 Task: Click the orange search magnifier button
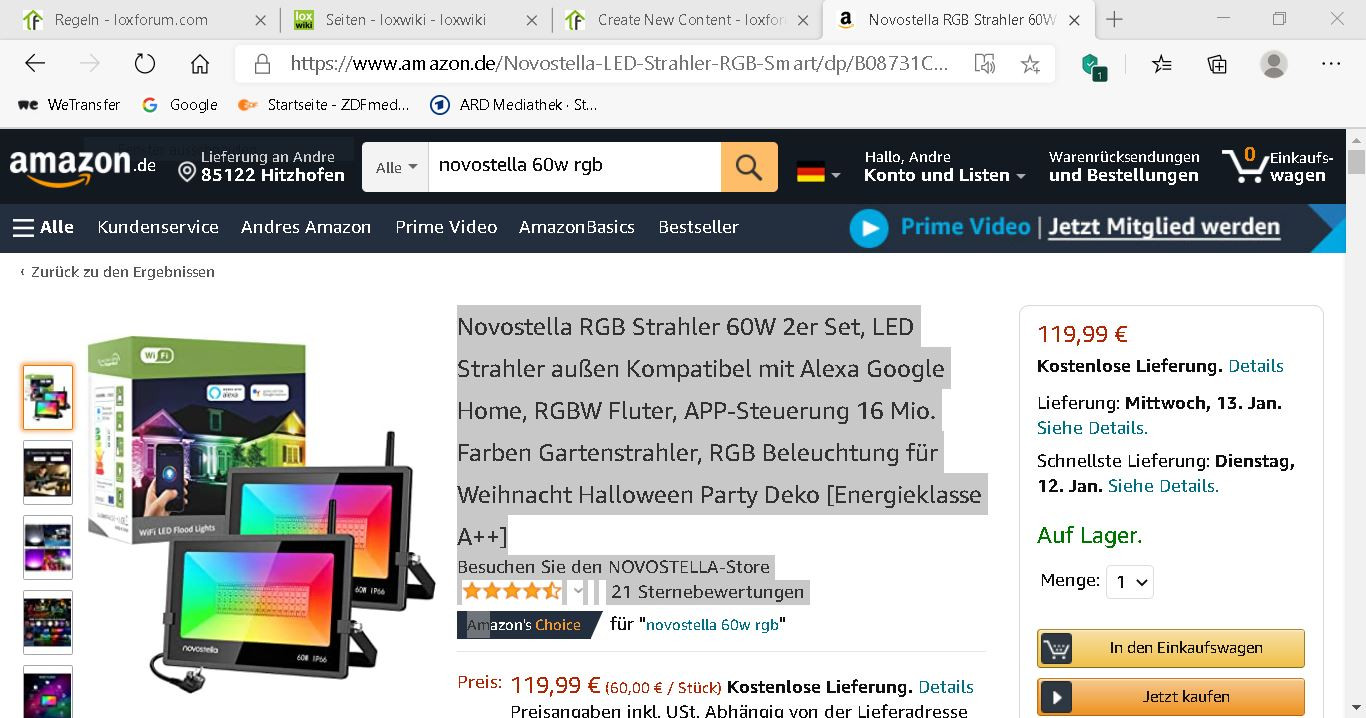coord(749,167)
